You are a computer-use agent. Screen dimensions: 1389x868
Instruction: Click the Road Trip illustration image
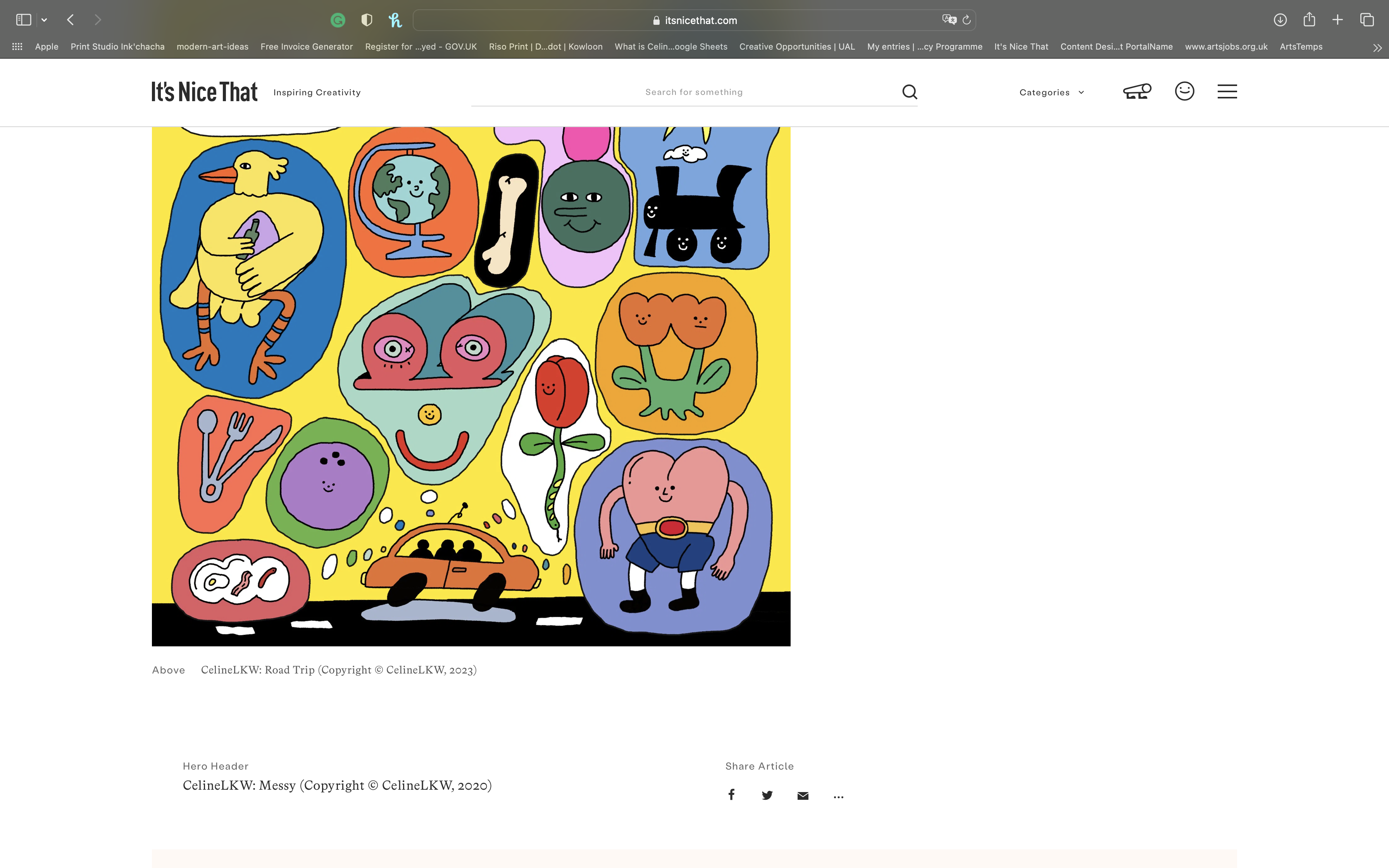tap(470, 386)
